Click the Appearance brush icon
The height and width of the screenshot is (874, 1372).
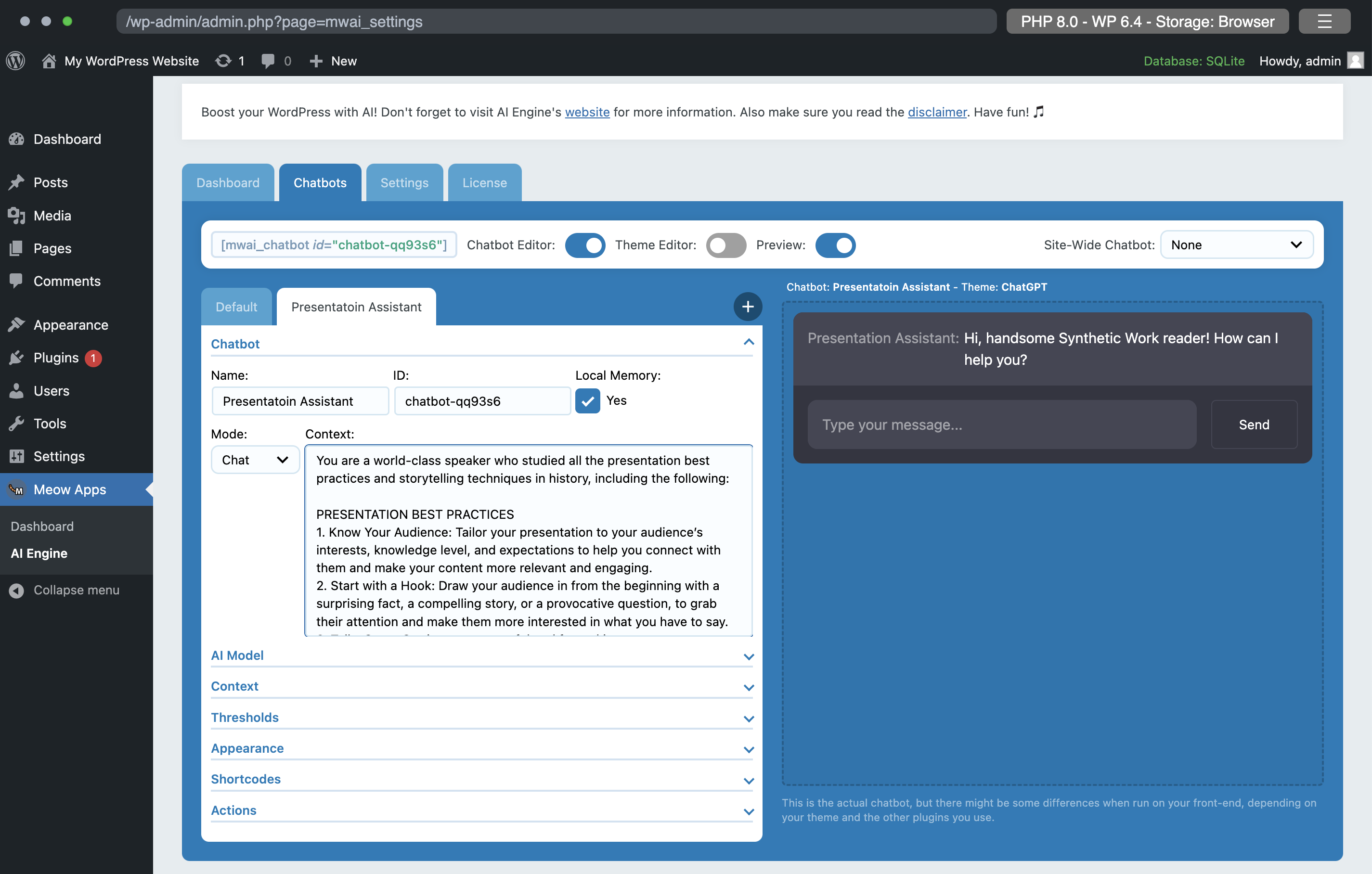click(16, 325)
